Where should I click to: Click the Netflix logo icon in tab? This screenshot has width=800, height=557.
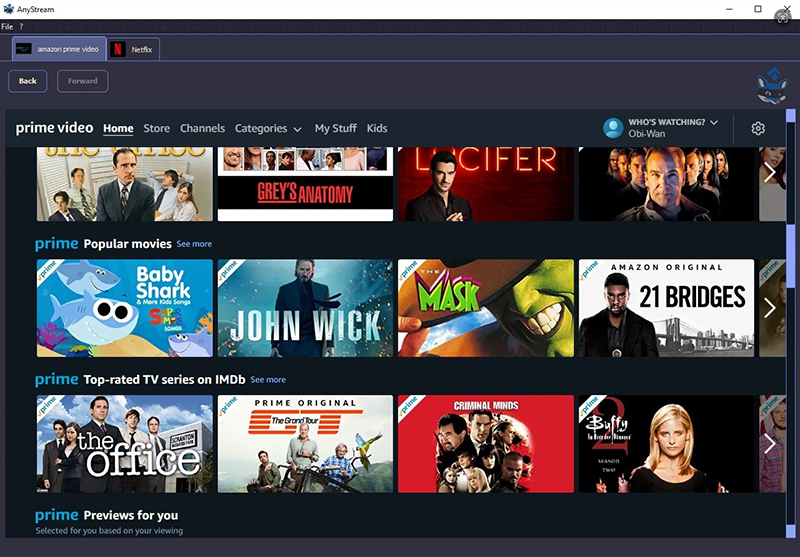118,49
